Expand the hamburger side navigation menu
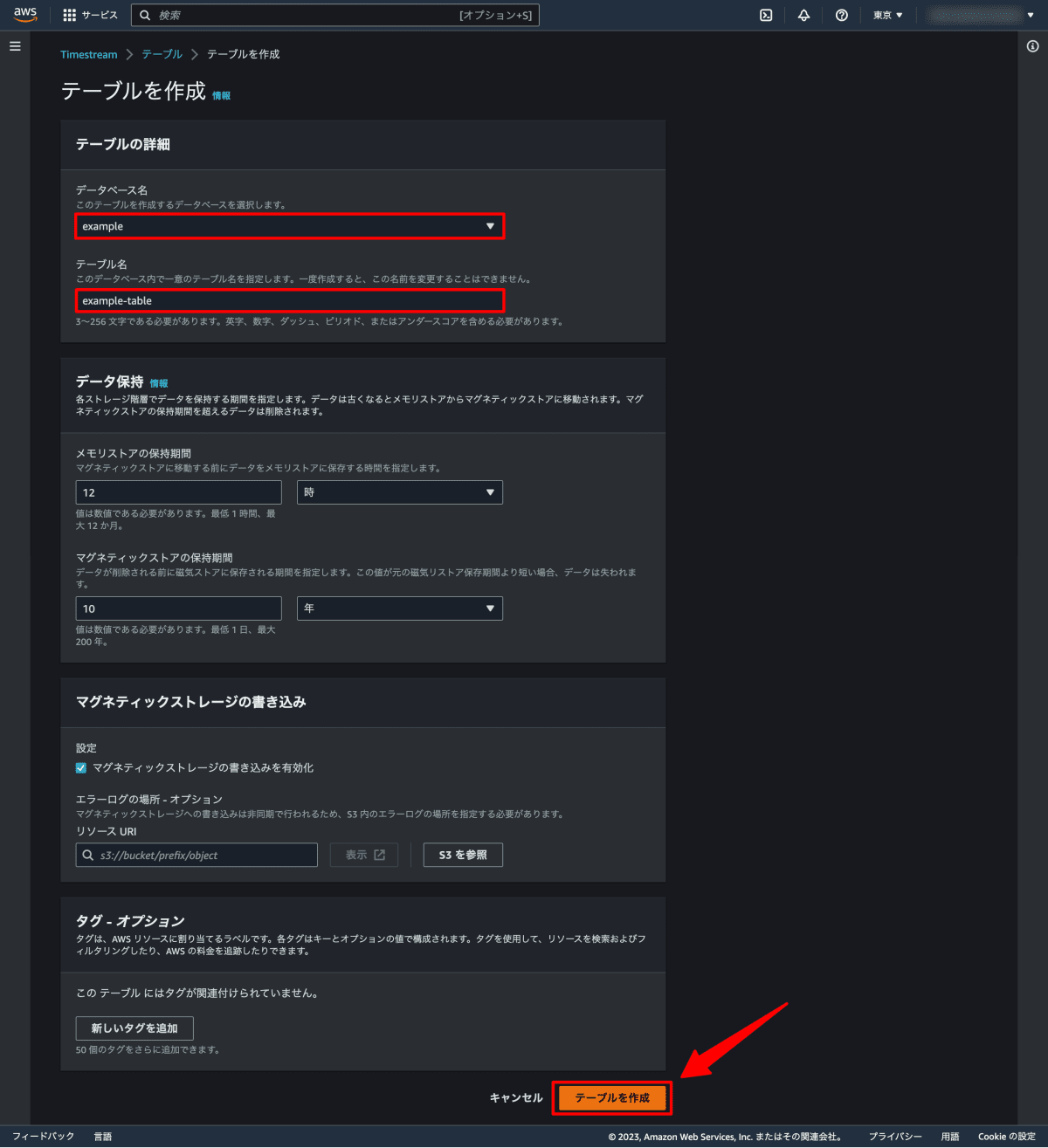1048x1148 pixels. (15, 46)
